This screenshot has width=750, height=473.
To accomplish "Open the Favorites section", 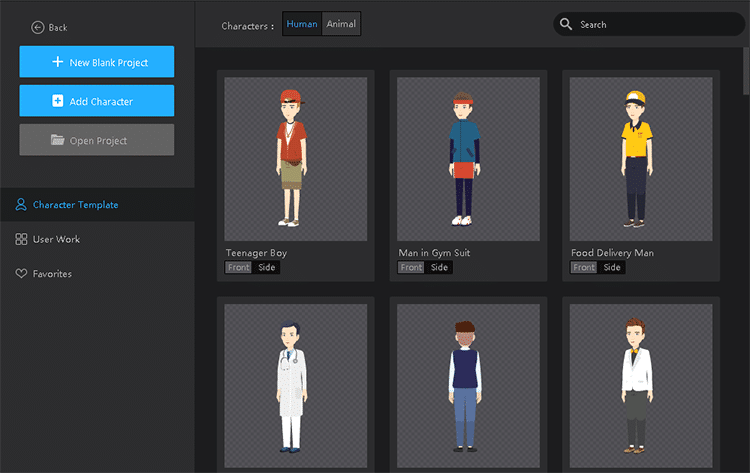I will [52, 274].
